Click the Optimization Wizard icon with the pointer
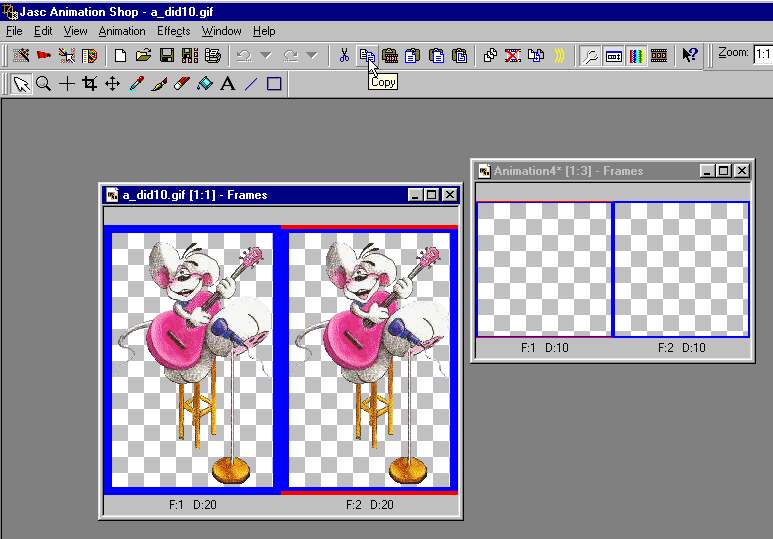Image resolution: width=773 pixels, height=539 pixels. (x=67, y=55)
